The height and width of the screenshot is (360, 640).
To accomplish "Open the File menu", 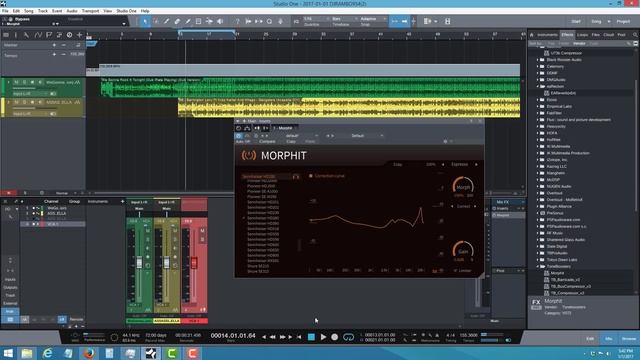I will 5,11.
